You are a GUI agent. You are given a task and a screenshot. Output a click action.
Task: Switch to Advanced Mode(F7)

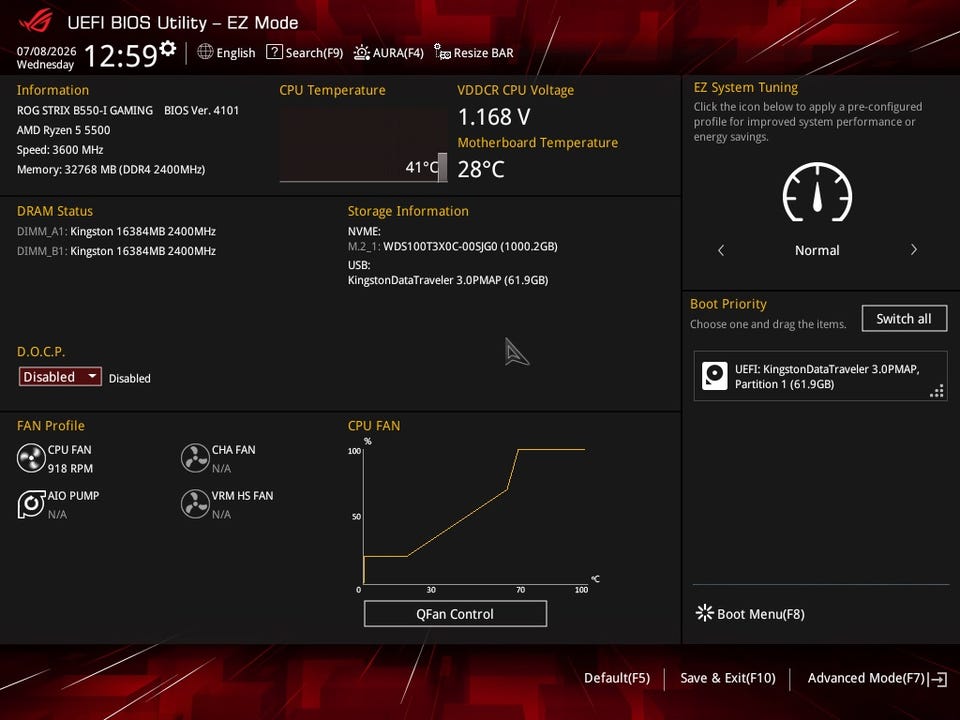pyautogui.click(x=877, y=678)
